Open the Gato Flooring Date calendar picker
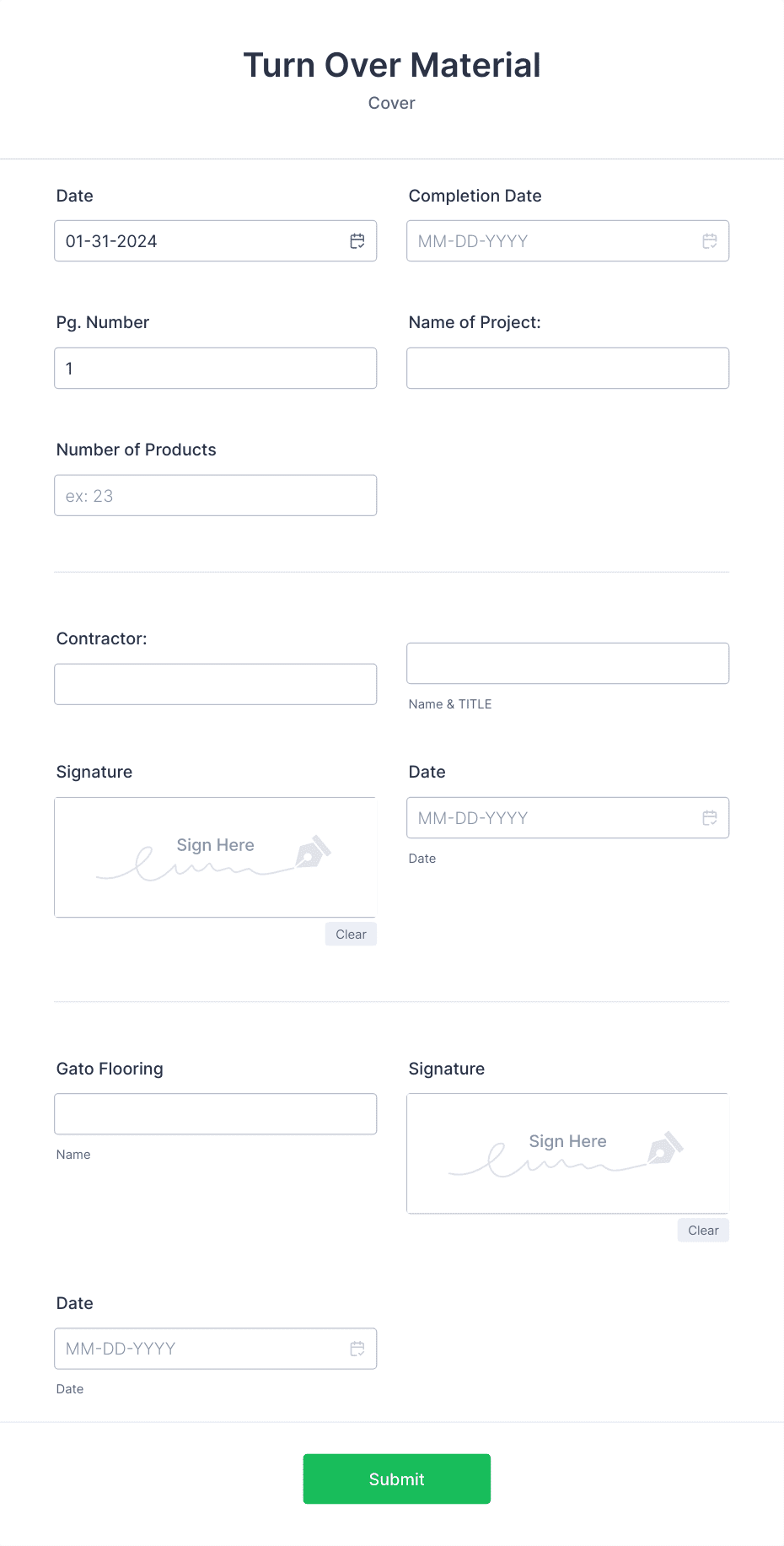This screenshot has width=784, height=1546. coord(357,1348)
